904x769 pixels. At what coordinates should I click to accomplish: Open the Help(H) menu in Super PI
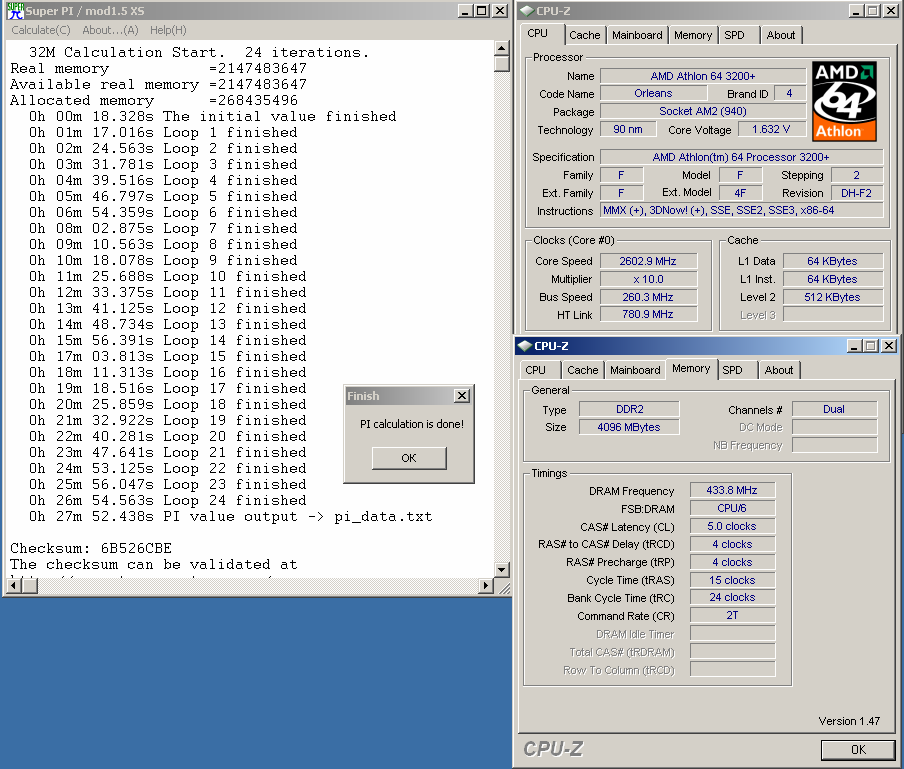click(168, 30)
